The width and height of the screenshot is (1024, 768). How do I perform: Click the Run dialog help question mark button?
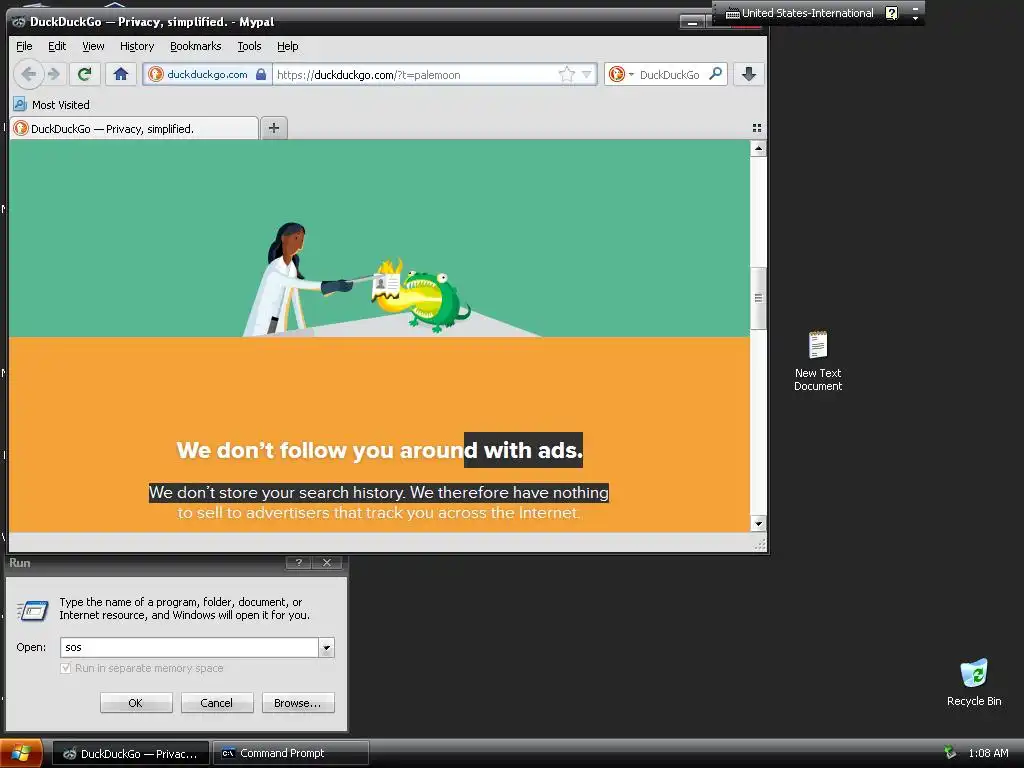(x=298, y=562)
